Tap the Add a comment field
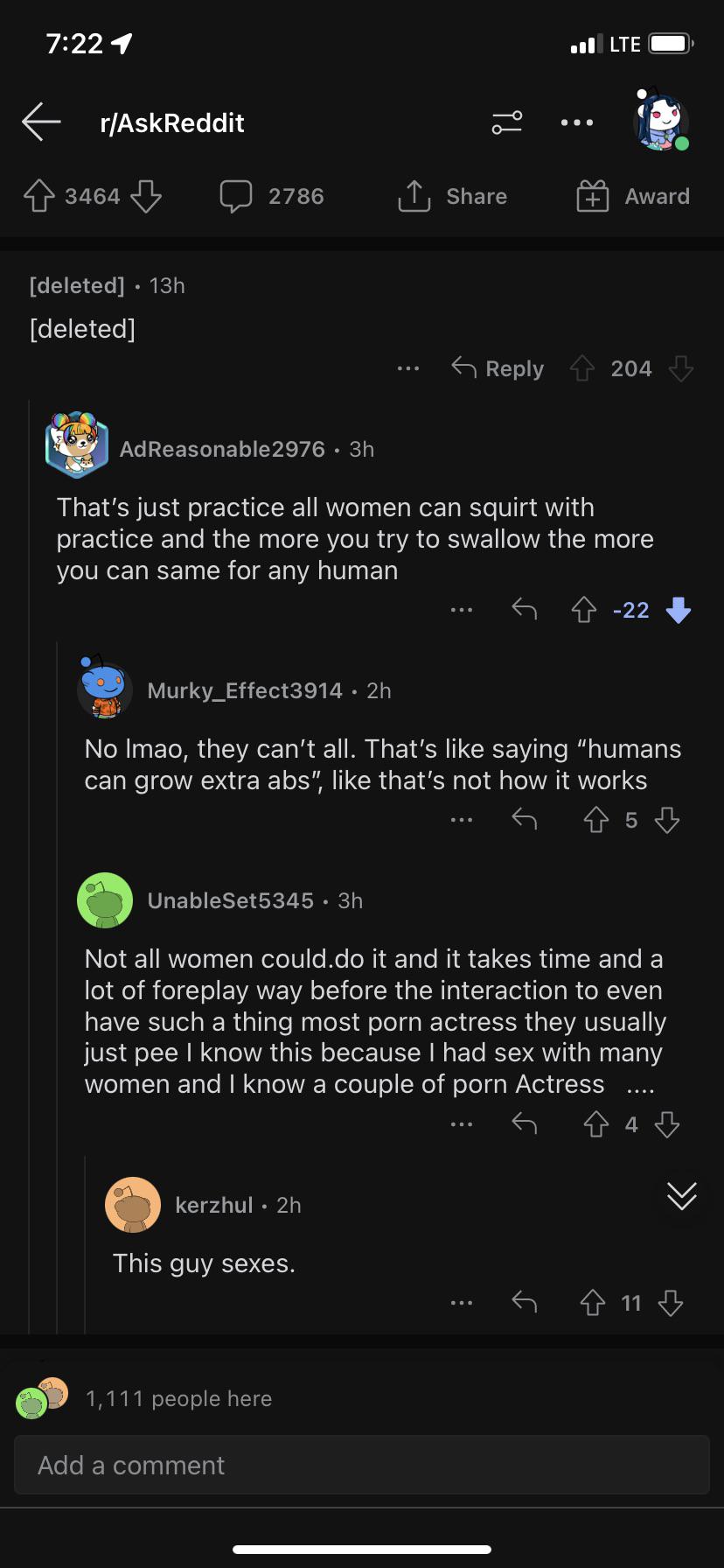Screen dimensions: 724x1568 (362, 1465)
